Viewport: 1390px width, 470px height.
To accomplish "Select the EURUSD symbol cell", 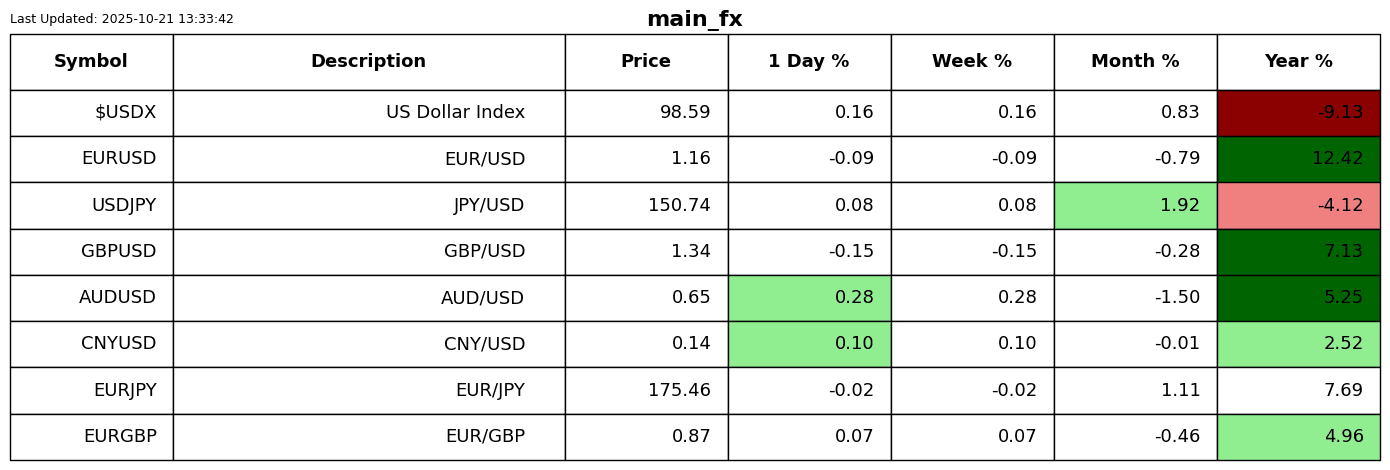I will [119, 159].
